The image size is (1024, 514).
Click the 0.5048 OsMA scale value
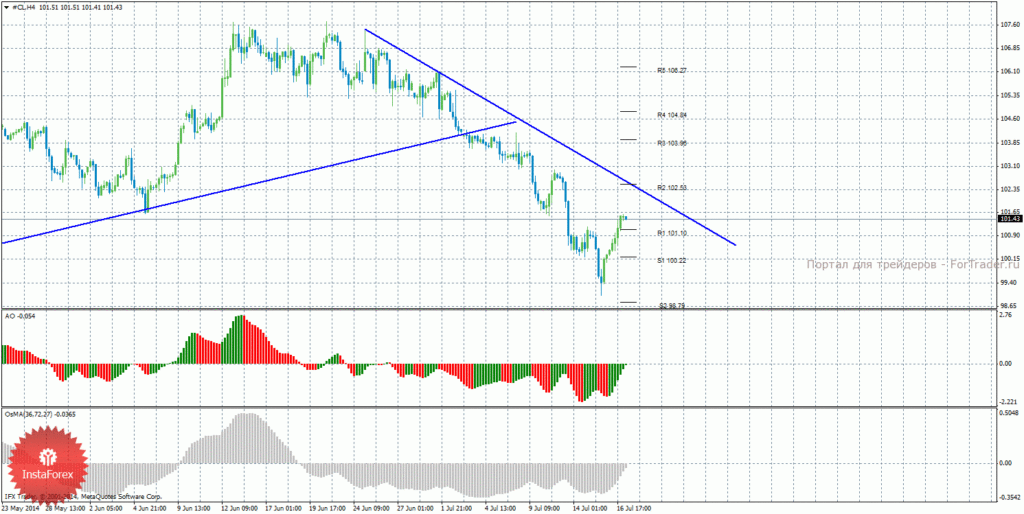point(1010,414)
